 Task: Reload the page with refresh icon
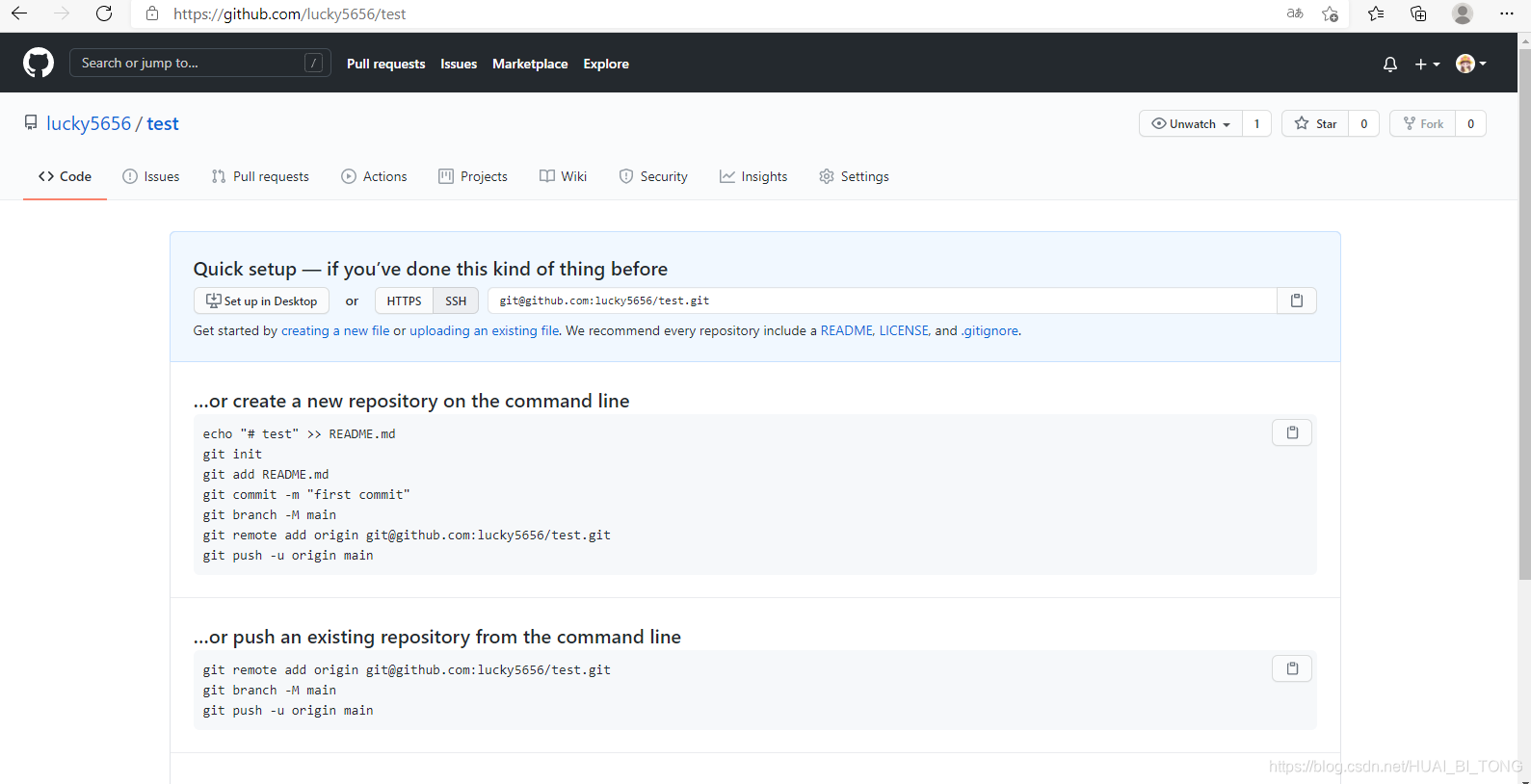click(x=104, y=13)
